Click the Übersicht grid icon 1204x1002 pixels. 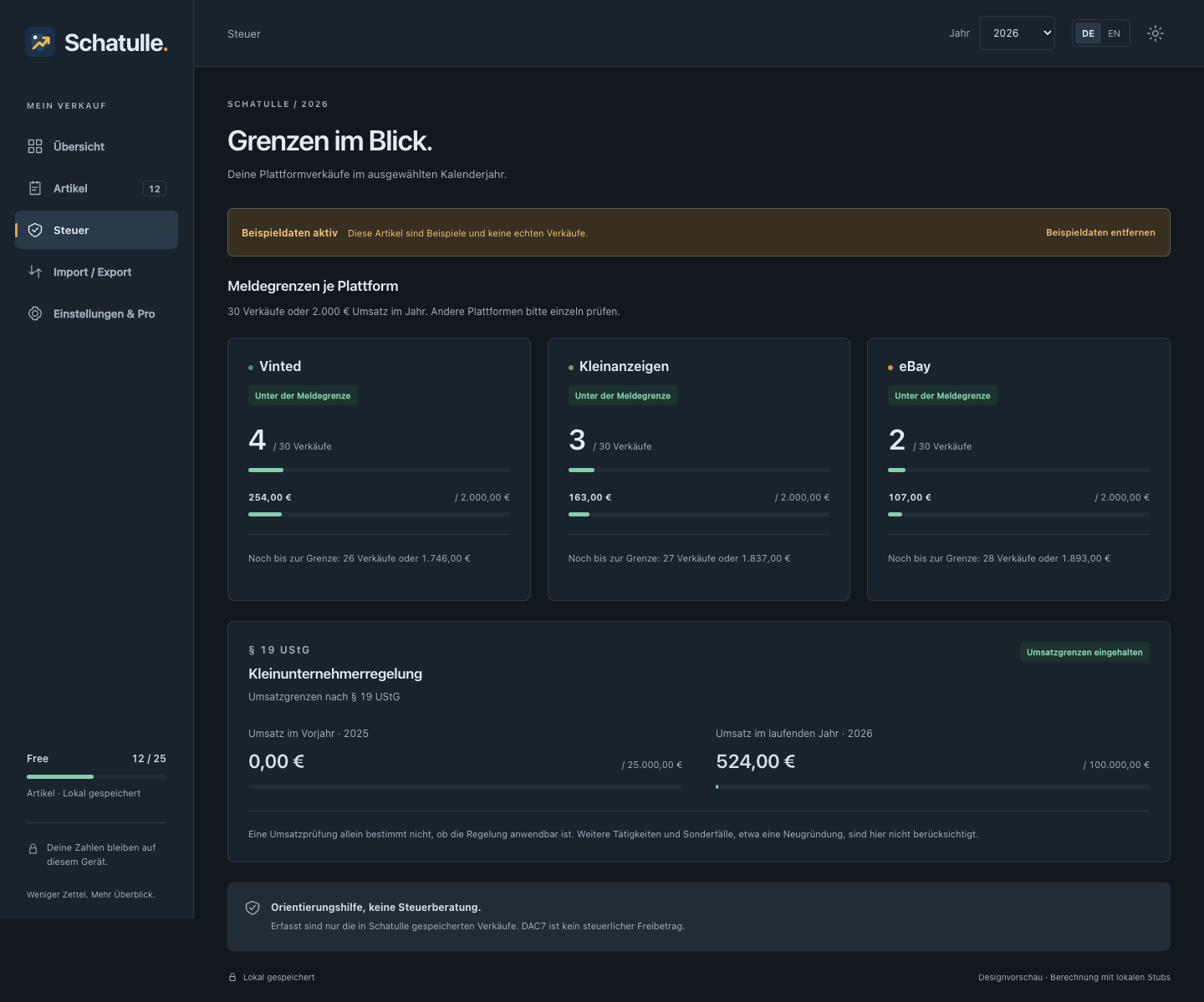click(35, 146)
